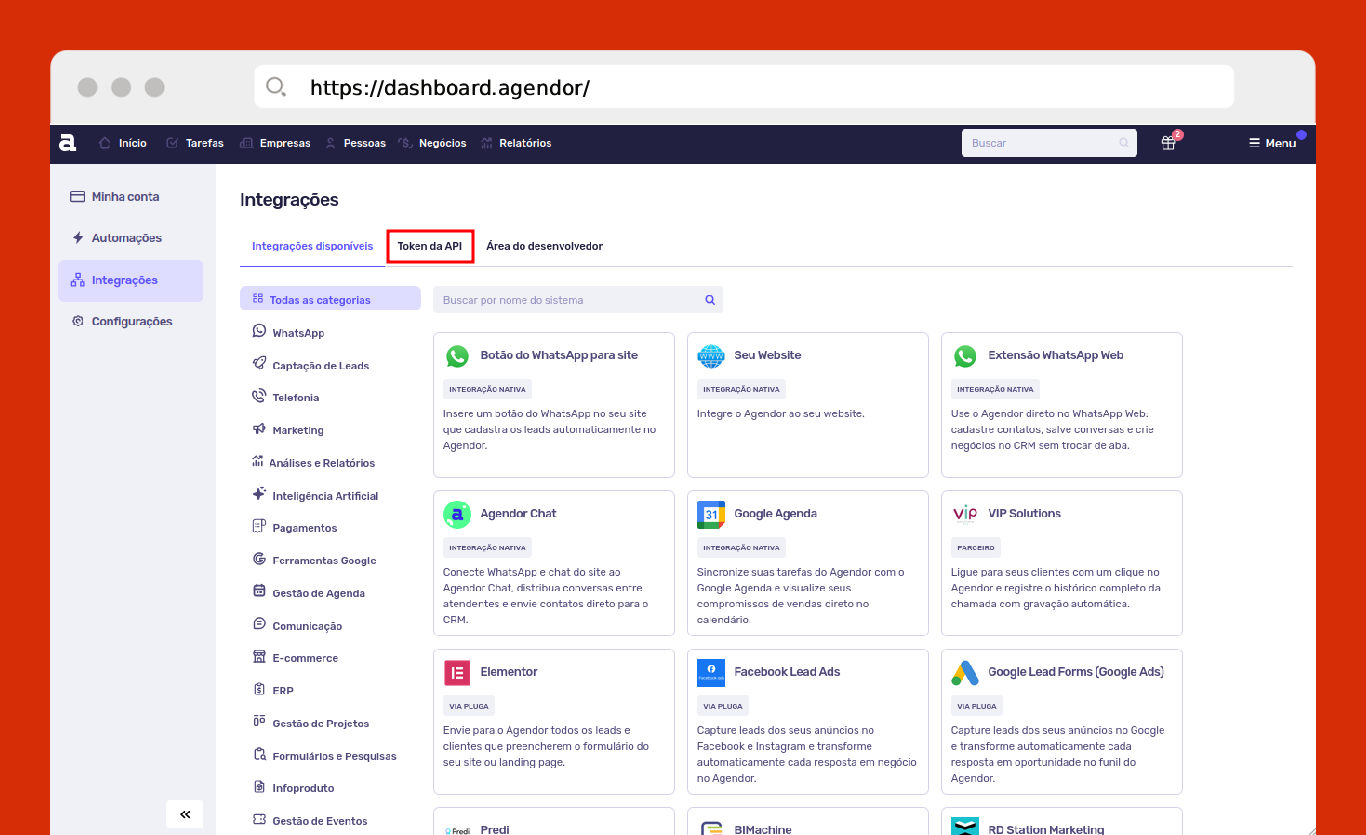Viewport: 1366px width, 835px height.
Task: Open the Menu hamburger dropdown
Action: 1272,143
